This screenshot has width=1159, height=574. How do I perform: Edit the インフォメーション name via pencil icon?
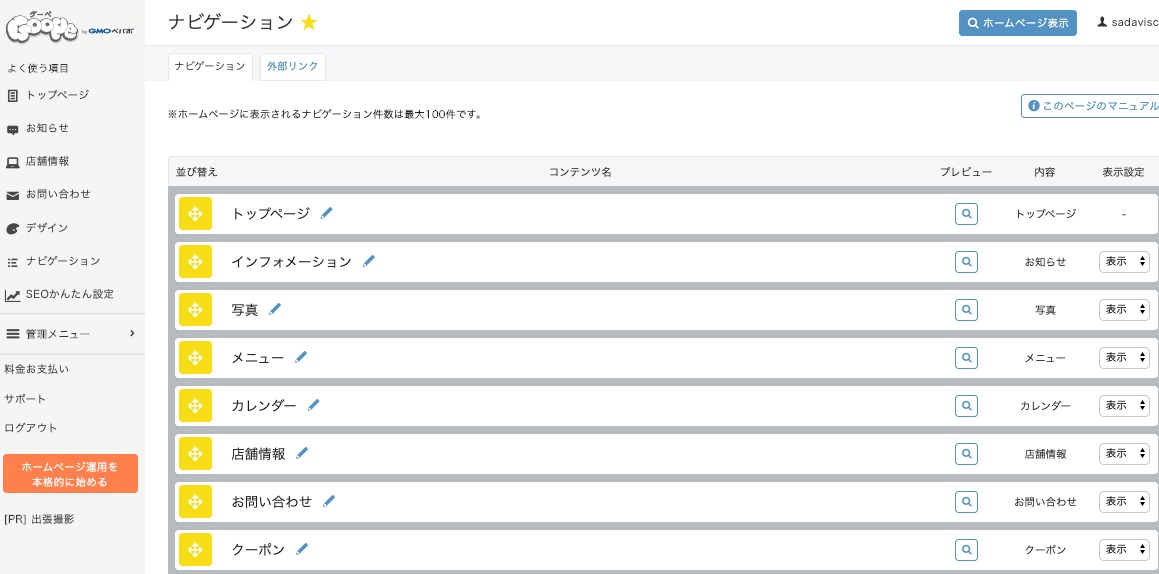(x=369, y=261)
